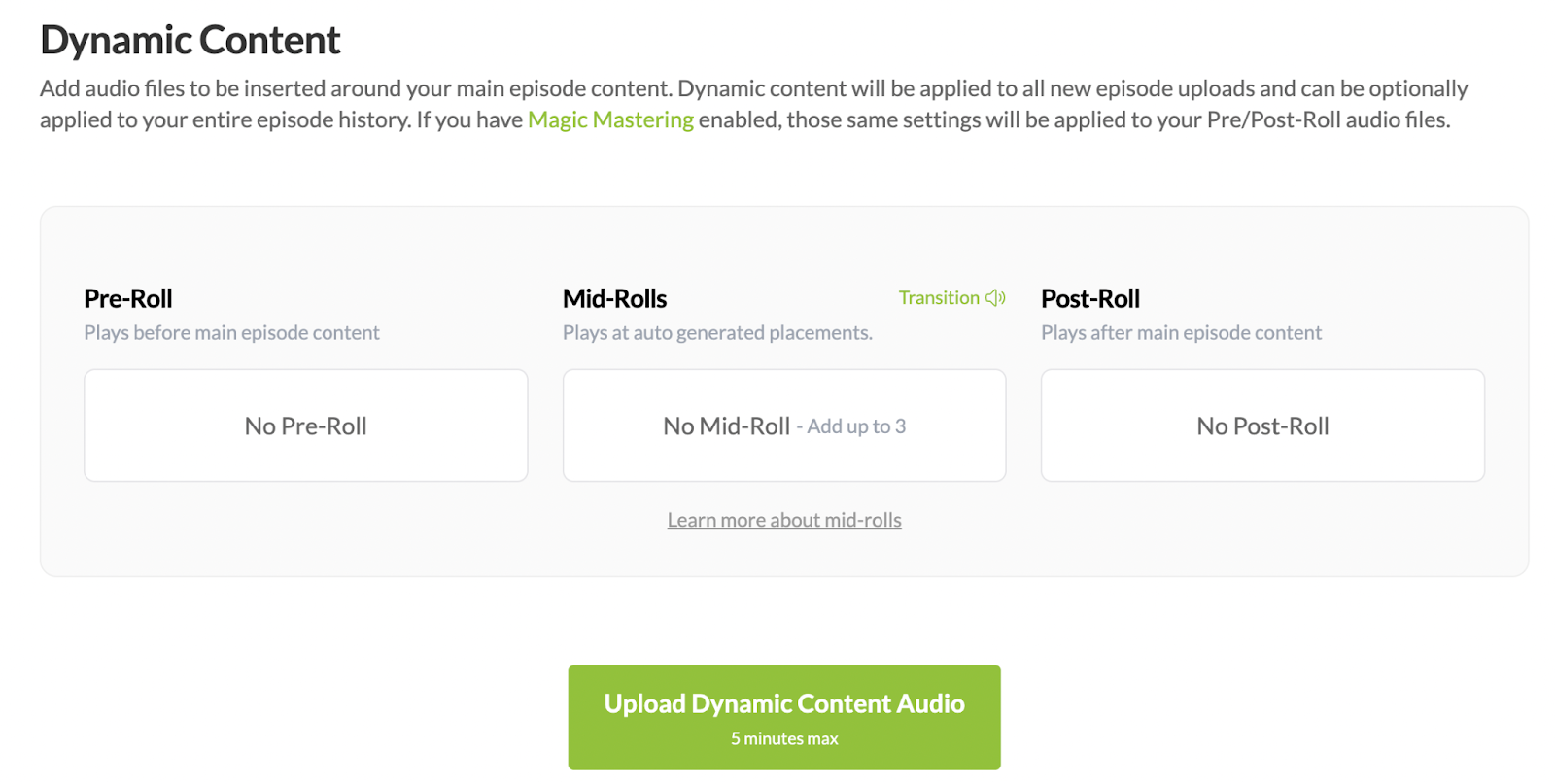Follow the Learn more about mid-rolls link
The width and height of the screenshot is (1555, 784).
point(784,520)
